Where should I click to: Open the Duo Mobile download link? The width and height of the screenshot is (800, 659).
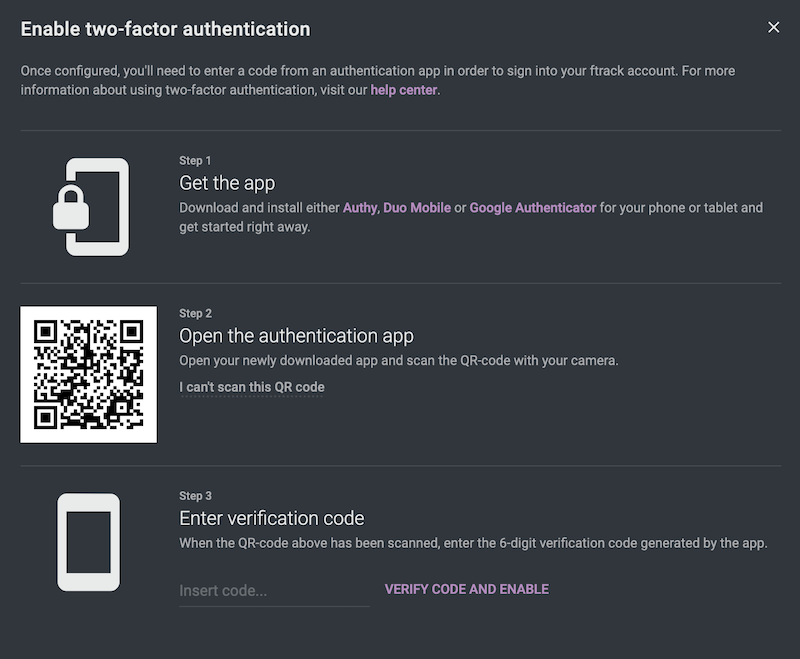pos(417,208)
